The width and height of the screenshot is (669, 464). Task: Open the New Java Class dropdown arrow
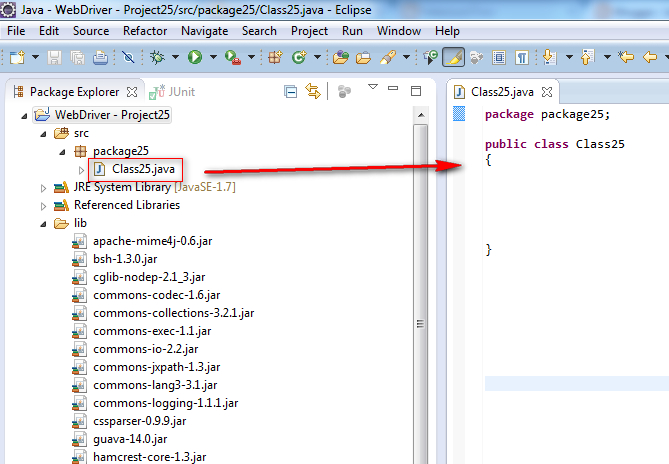click(x=317, y=57)
